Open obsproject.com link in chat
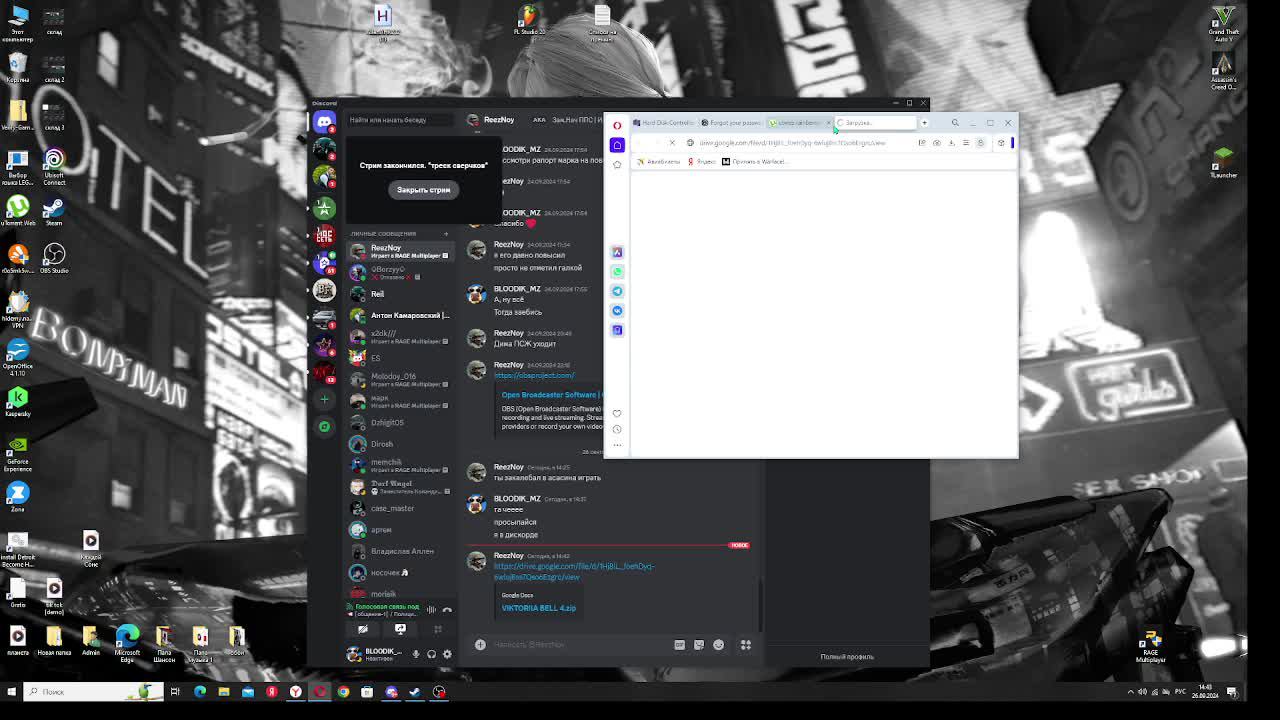This screenshot has width=1280, height=720. [534, 376]
